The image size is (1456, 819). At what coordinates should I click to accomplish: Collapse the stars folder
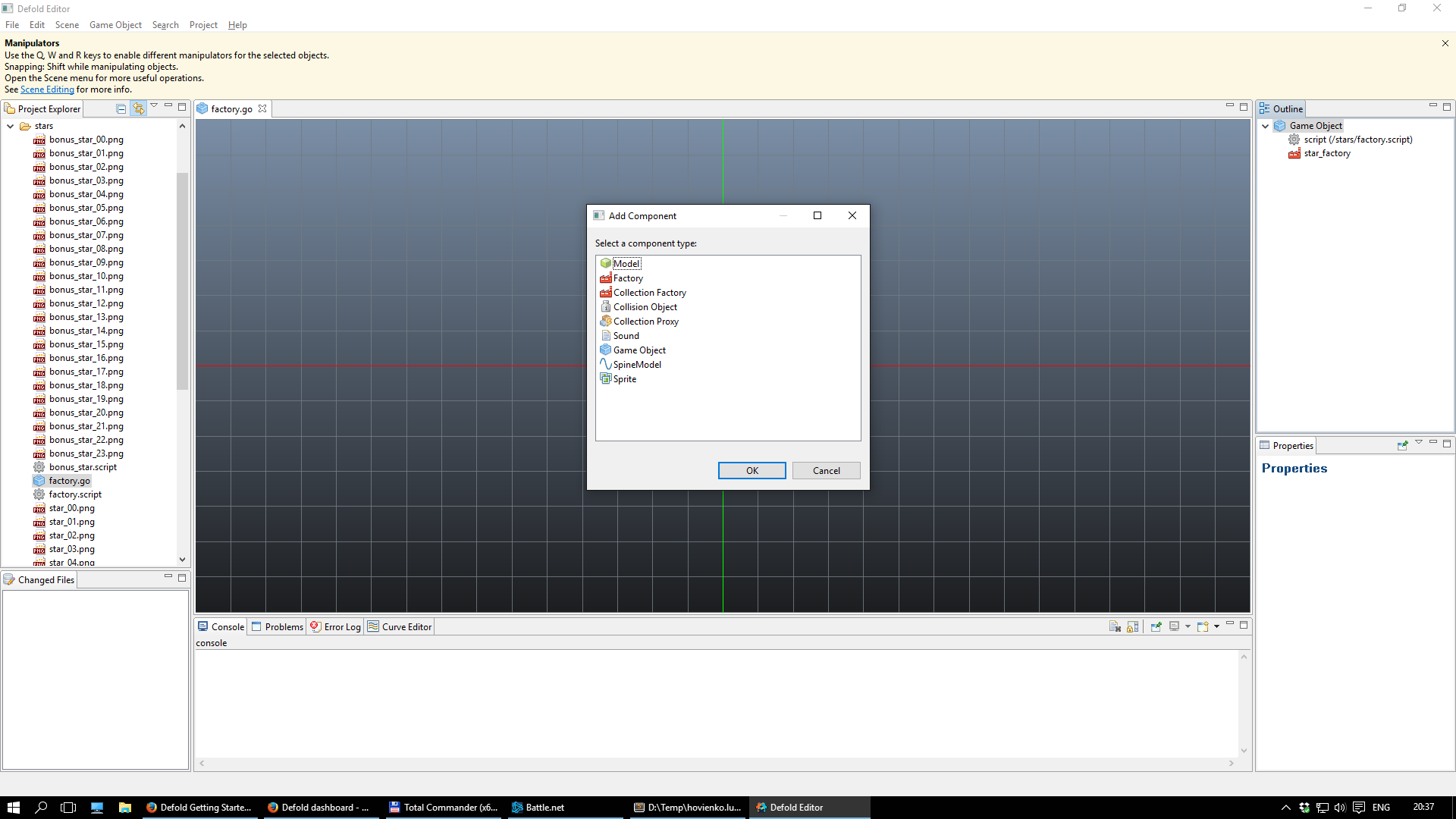pos(11,126)
